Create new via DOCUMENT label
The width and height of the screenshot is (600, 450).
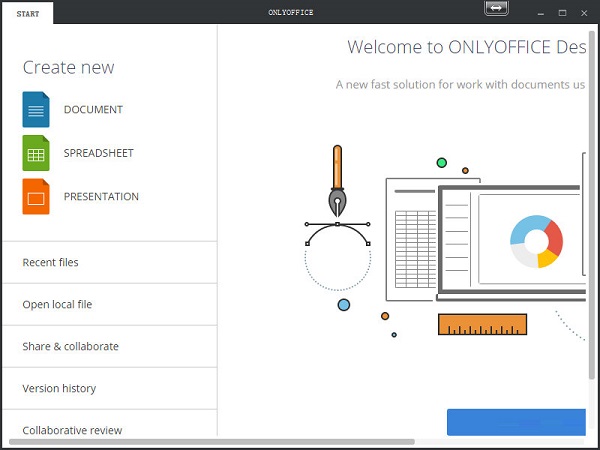tap(93, 109)
